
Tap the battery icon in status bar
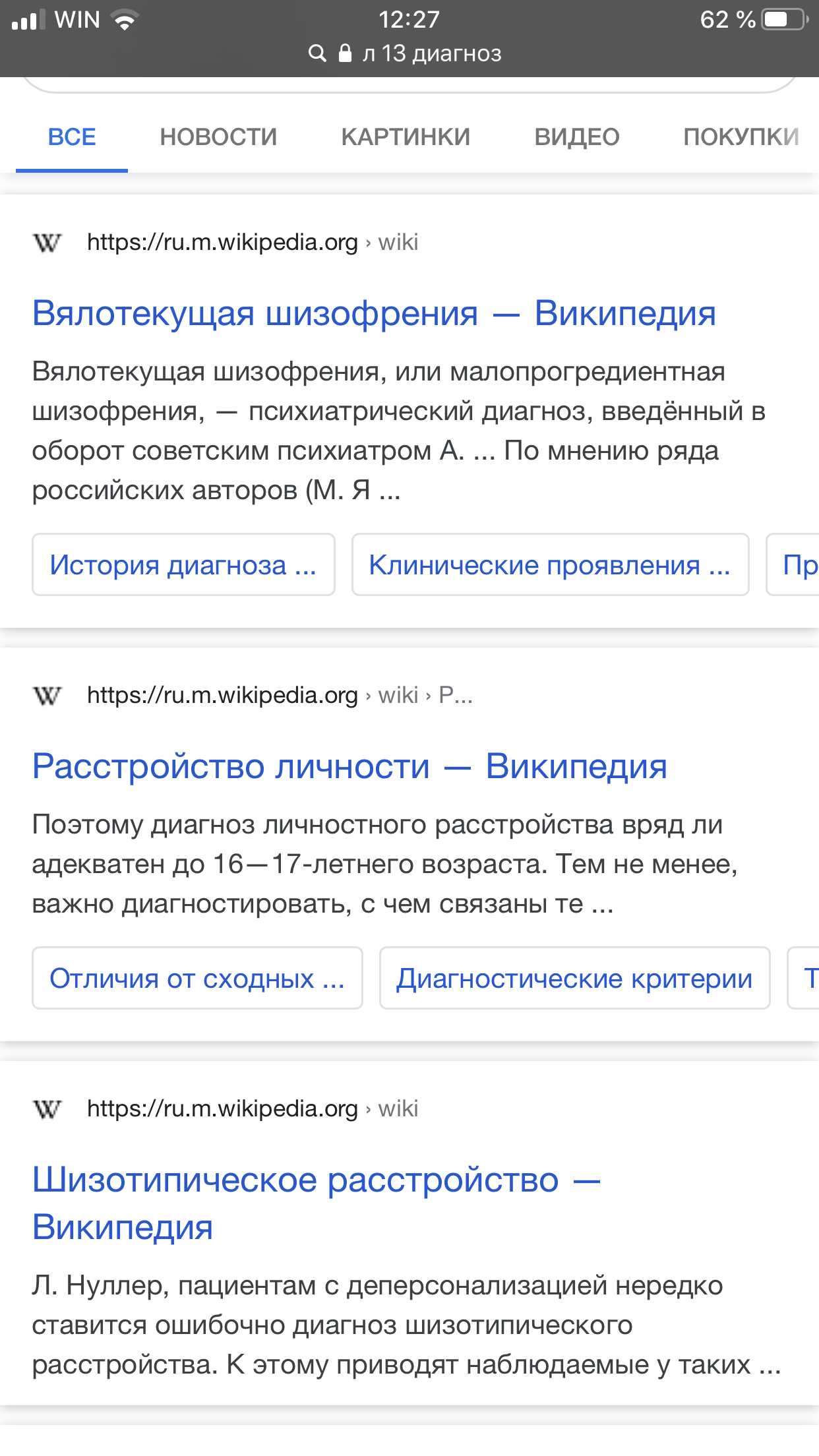coord(785,20)
